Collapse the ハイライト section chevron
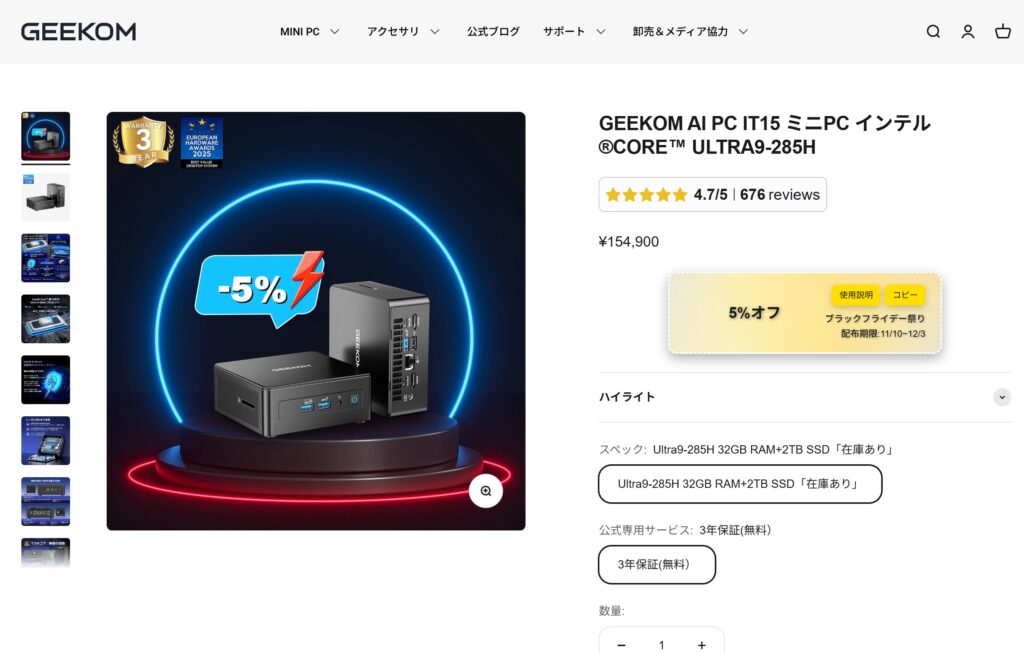This screenshot has width=1024, height=653. click(x=1002, y=397)
